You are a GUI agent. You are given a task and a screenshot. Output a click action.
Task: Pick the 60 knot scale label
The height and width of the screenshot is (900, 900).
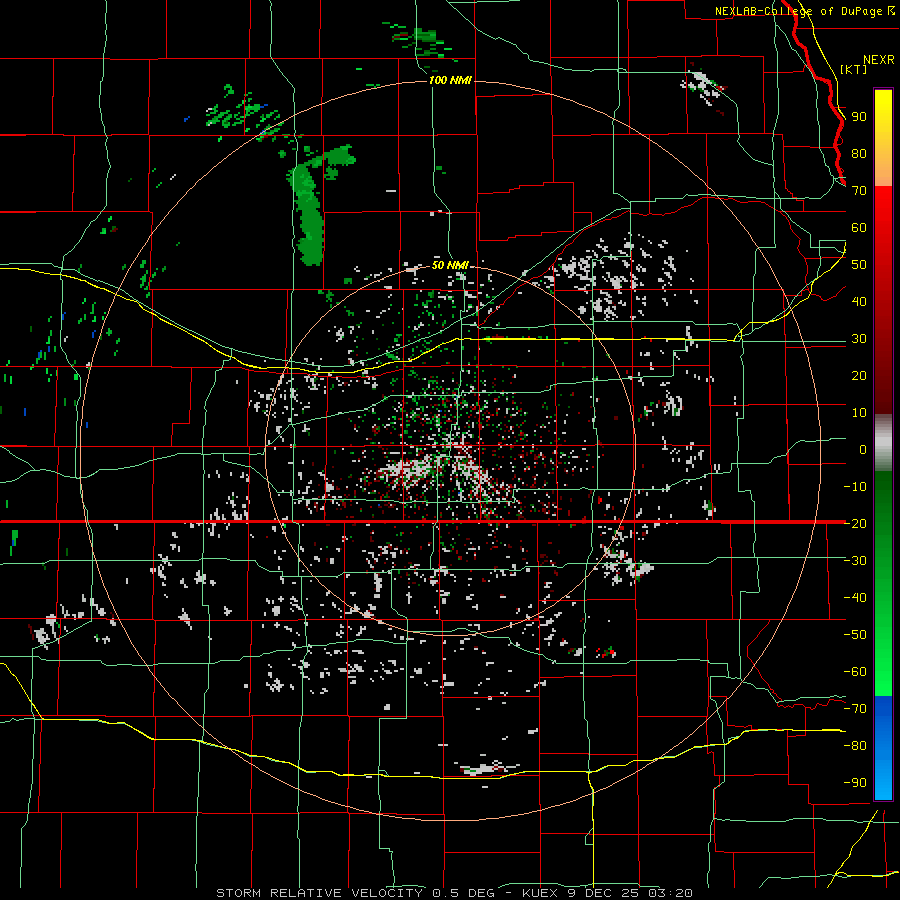click(859, 228)
